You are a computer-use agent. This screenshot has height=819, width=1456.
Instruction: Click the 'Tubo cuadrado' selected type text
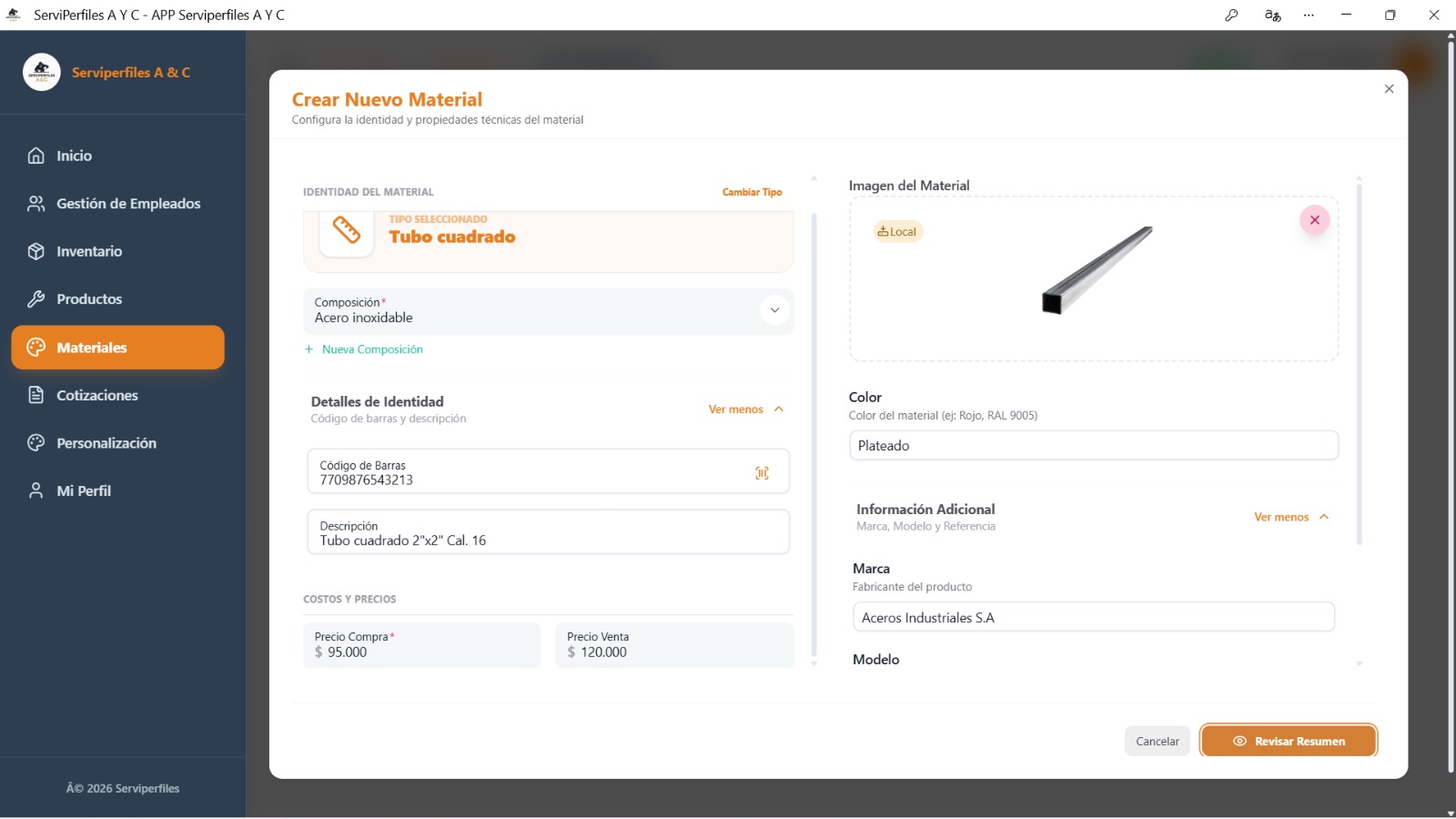[x=452, y=237]
